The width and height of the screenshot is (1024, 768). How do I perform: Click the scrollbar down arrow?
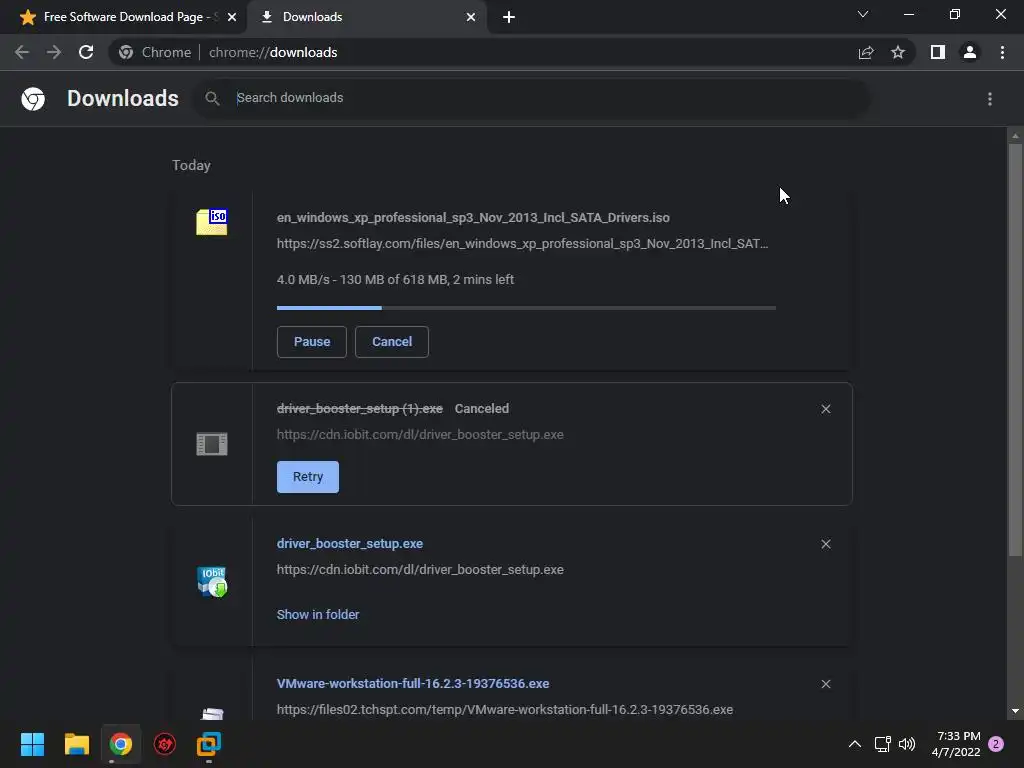[x=1015, y=711]
